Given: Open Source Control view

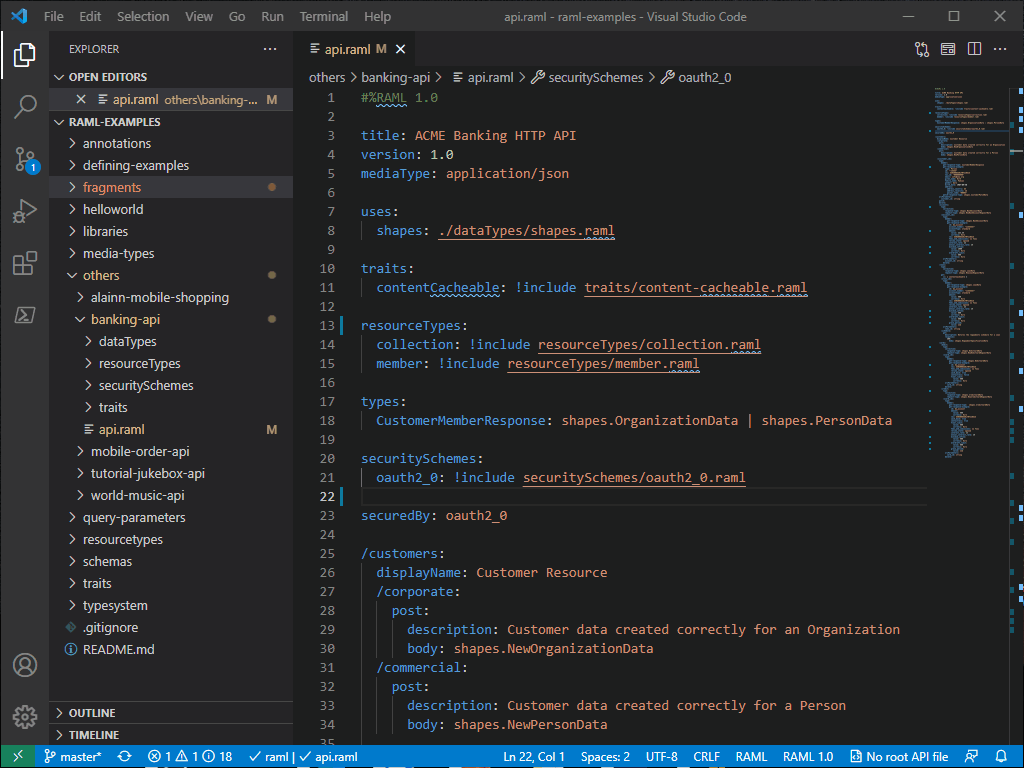Looking at the screenshot, I should pos(25,159).
